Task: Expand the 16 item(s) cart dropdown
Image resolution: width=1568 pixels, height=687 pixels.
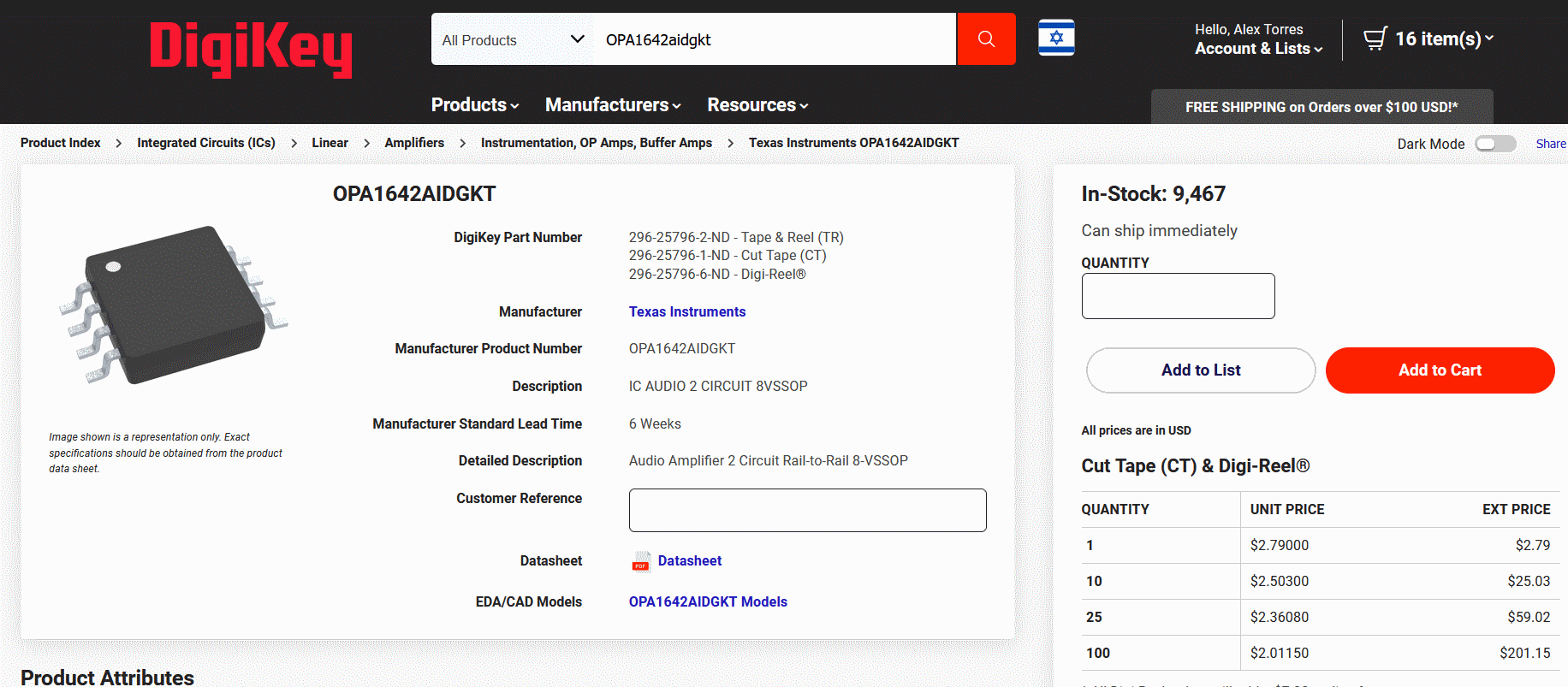Action: [1444, 38]
